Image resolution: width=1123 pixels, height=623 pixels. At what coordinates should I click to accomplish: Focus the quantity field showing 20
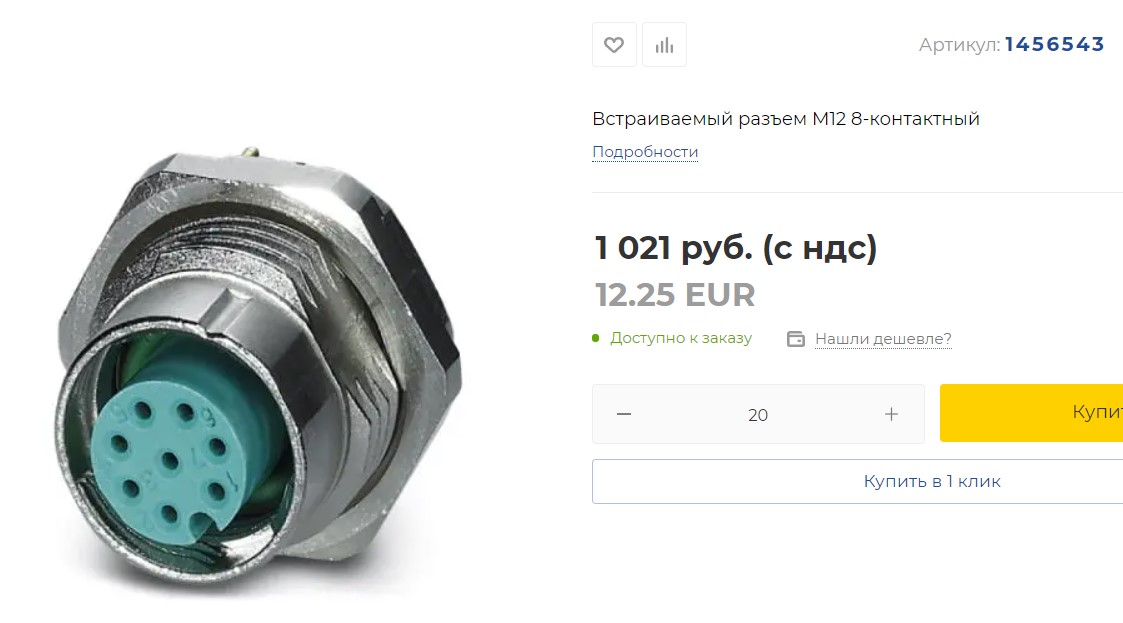tap(758, 415)
